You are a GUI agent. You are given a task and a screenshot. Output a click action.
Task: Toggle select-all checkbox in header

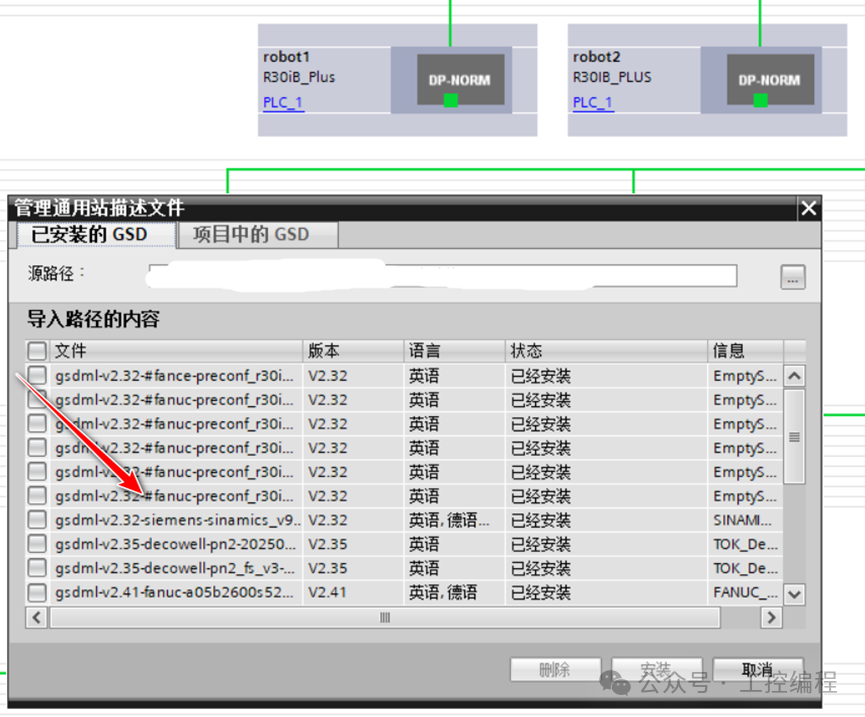pos(37,351)
